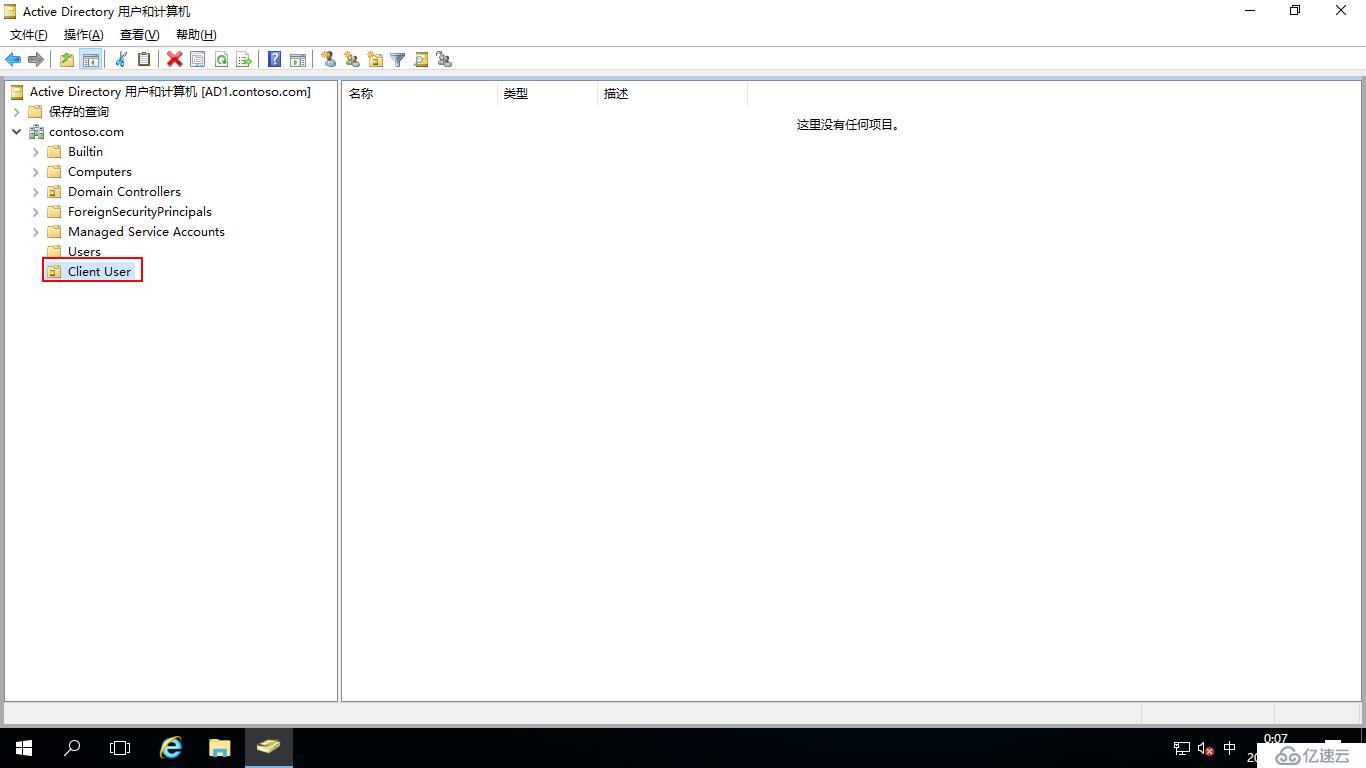Open filter options with the funnel icon
The height and width of the screenshot is (768, 1366).
(398, 60)
